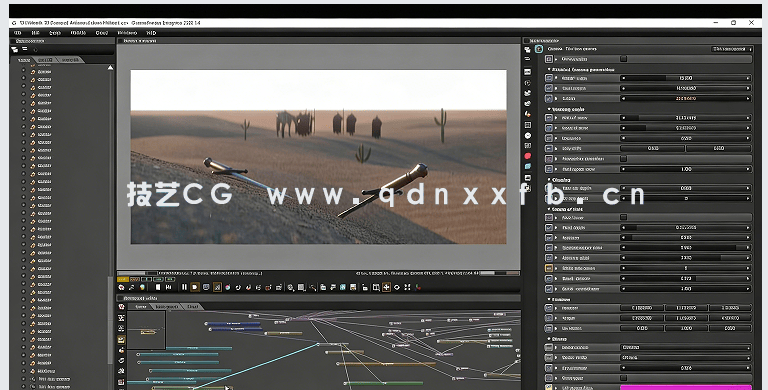The height and width of the screenshot is (390, 768).
Task: Toggle the Orthographic checkbox
Action: click(624, 59)
